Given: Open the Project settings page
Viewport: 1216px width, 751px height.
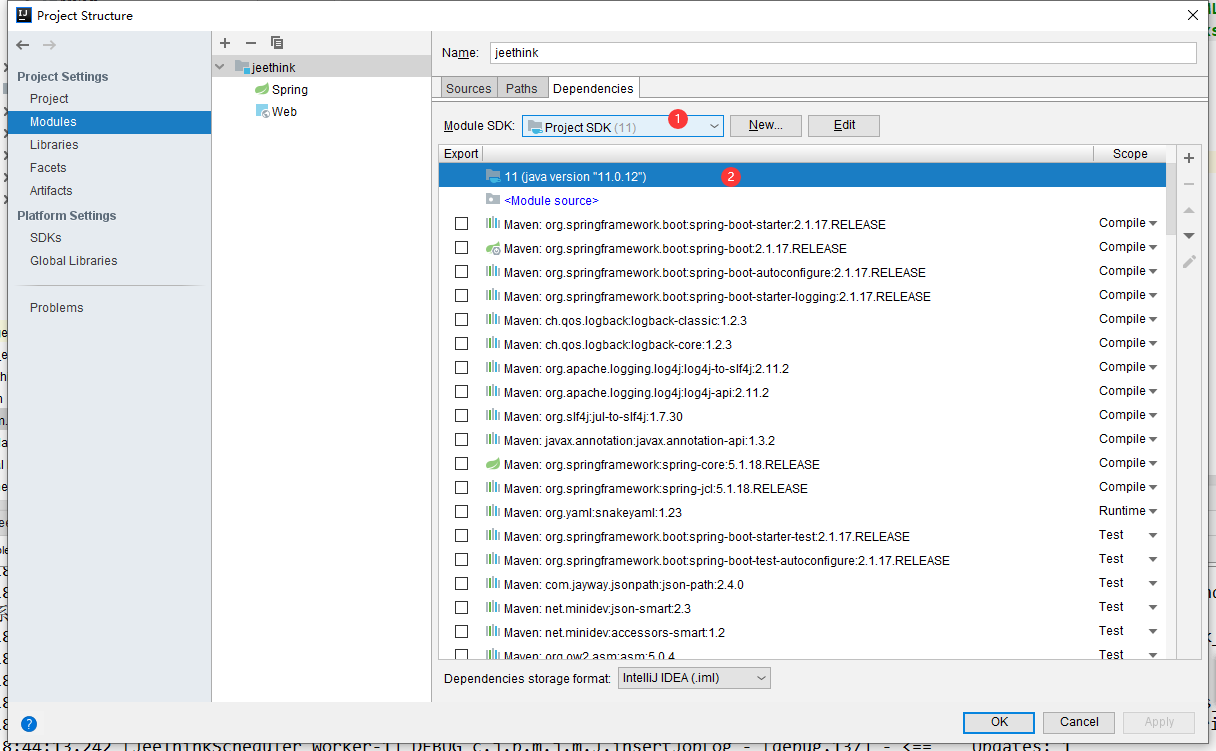Looking at the screenshot, I should pyautogui.click(x=49, y=99).
